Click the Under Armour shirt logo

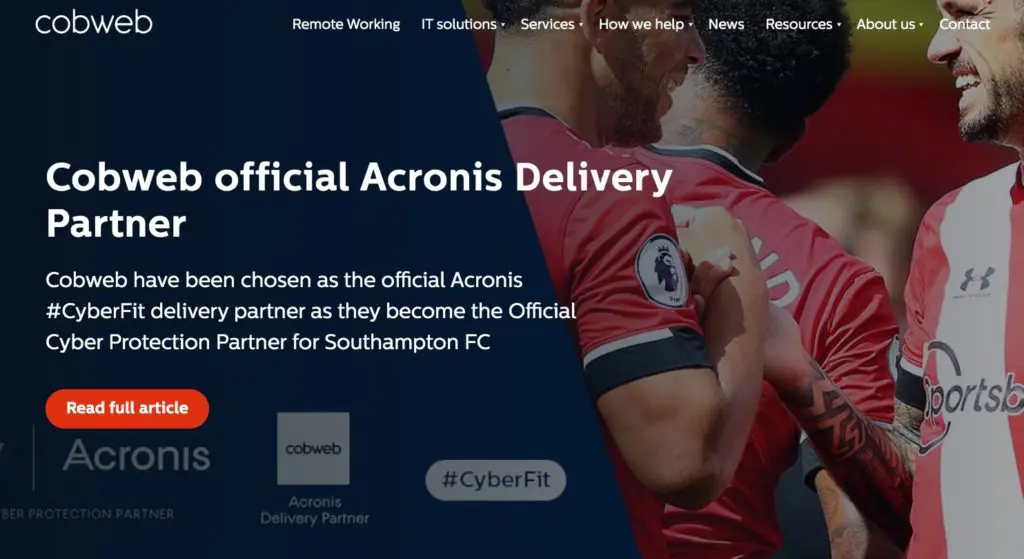pyautogui.click(x=977, y=281)
